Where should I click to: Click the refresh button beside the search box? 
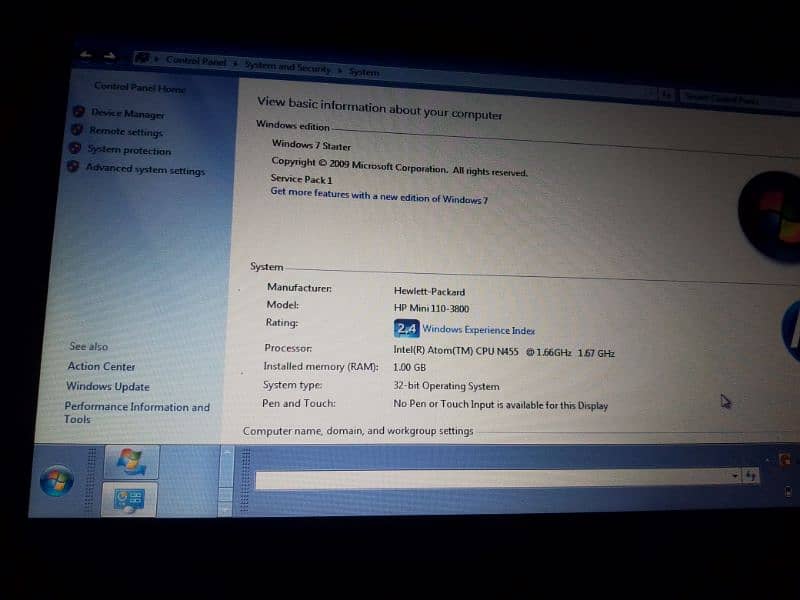click(x=666, y=94)
